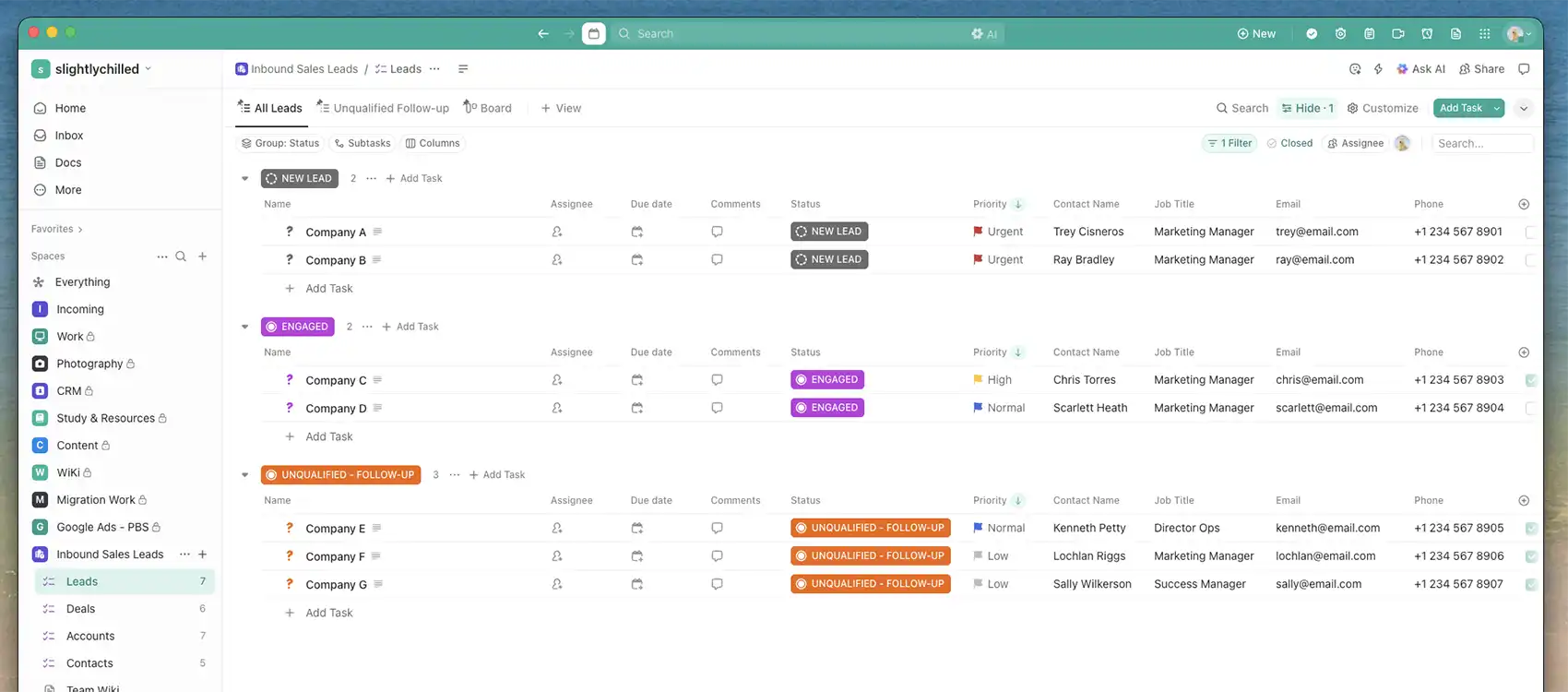1568x692 pixels.
Task: Open the apps grid icon in top bar
Action: (1484, 34)
